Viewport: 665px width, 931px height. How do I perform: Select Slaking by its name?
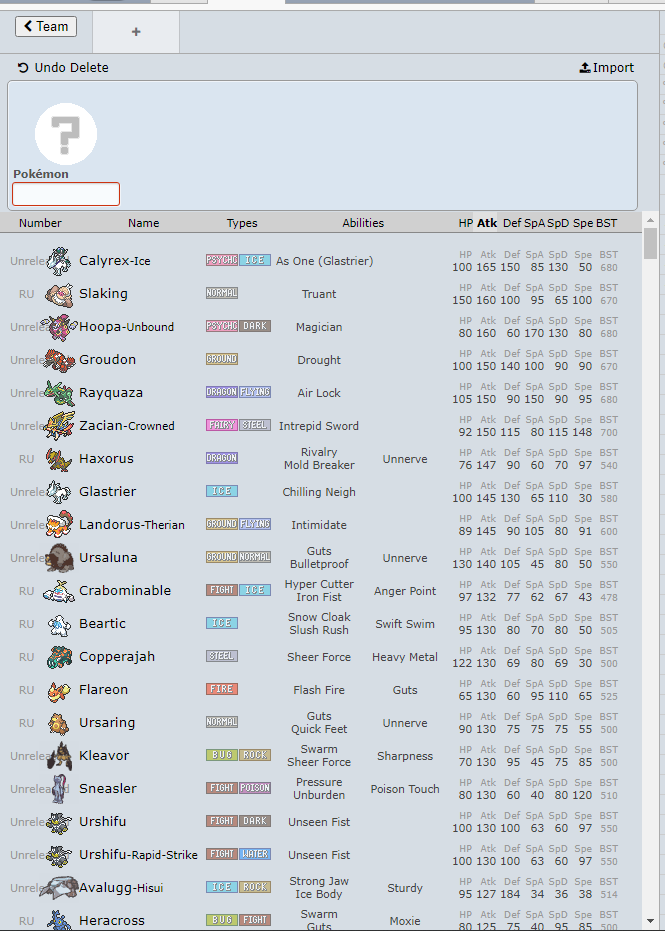tap(103, 294)
